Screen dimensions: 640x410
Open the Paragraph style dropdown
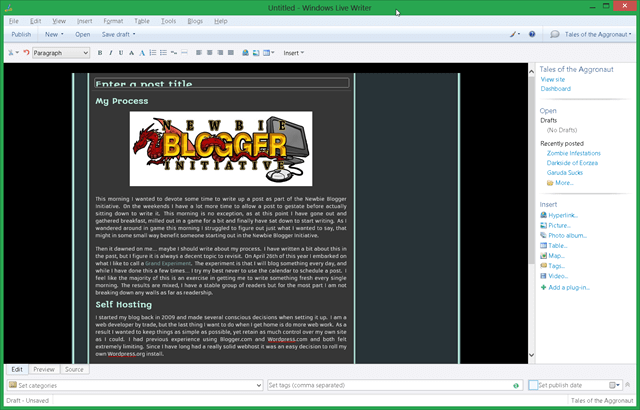pos(61,53)
